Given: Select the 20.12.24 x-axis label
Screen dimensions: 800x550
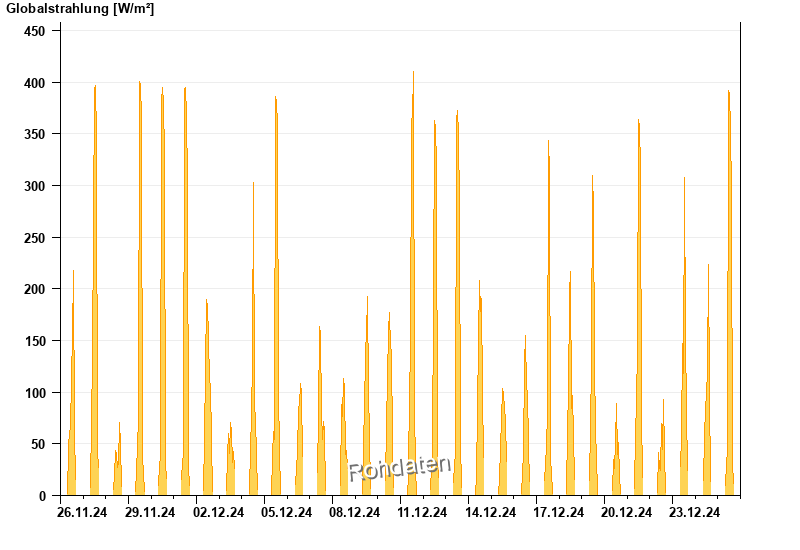Looking at the screenshot, I should [x=627, y=512].
